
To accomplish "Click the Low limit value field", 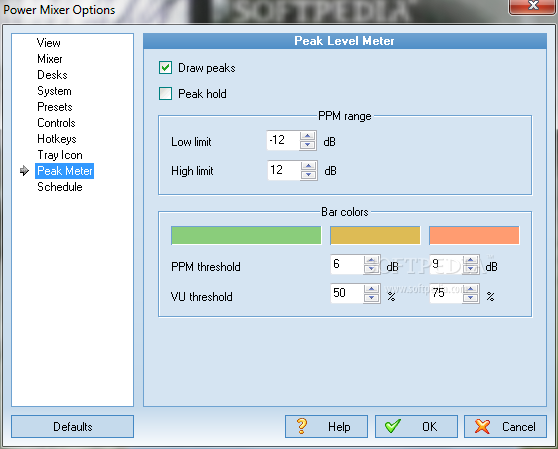I will (283, 140).
